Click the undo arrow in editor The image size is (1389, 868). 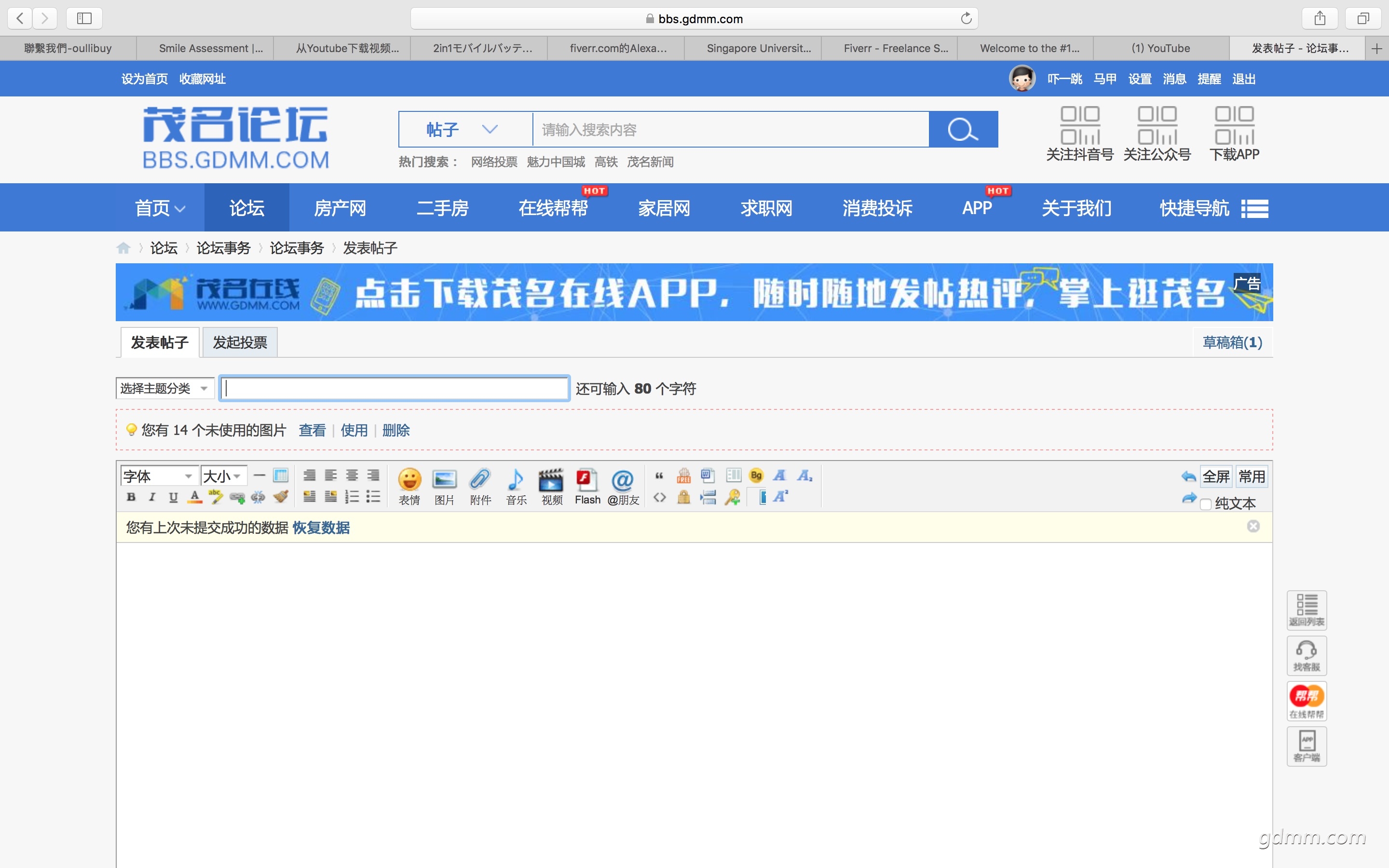pos(1189,476)
